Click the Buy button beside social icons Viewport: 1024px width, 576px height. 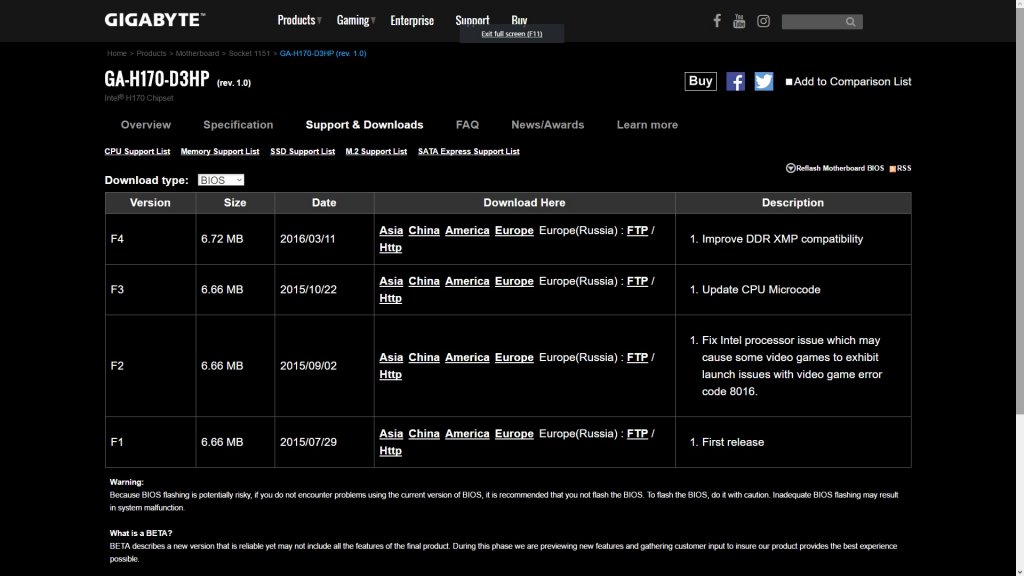click(701, 81)
